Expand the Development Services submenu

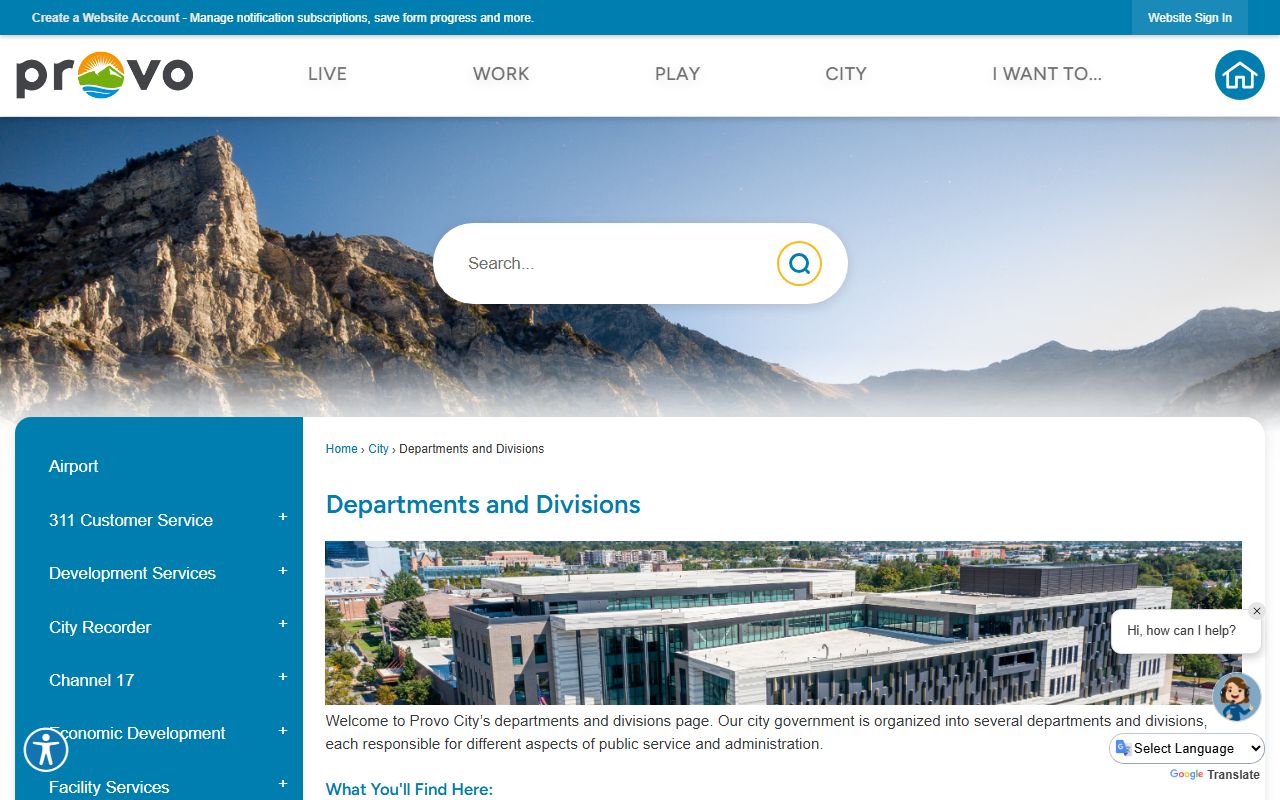(283, 570)
